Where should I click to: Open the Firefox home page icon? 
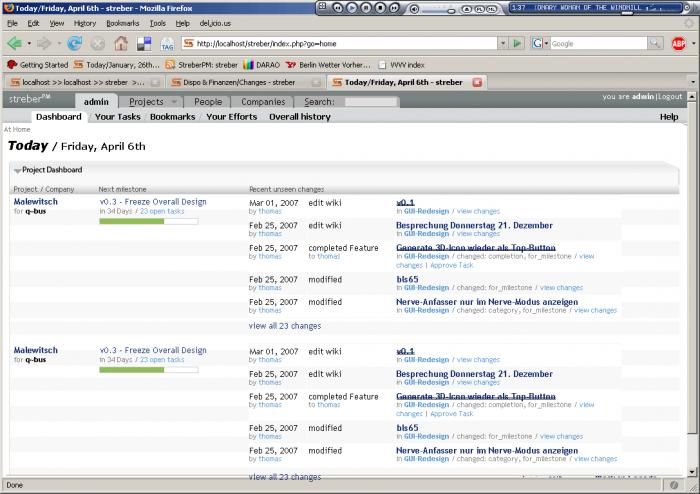[x=121, y=43]
